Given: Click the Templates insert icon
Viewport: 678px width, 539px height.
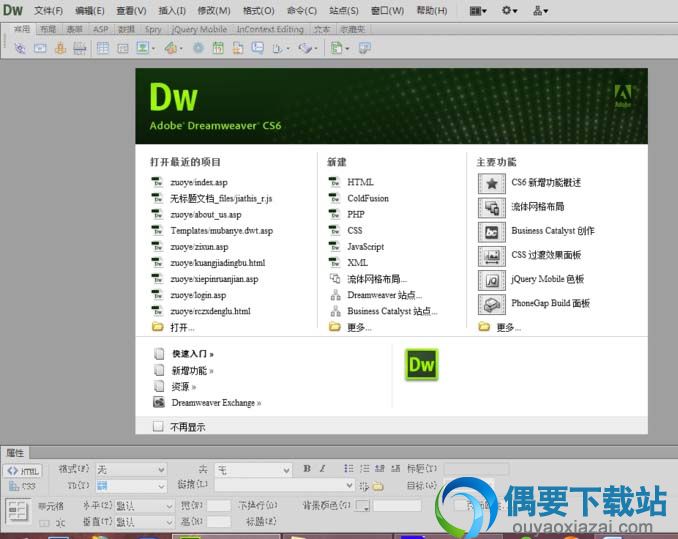Looking at the screenshot, I should (337, 48).
